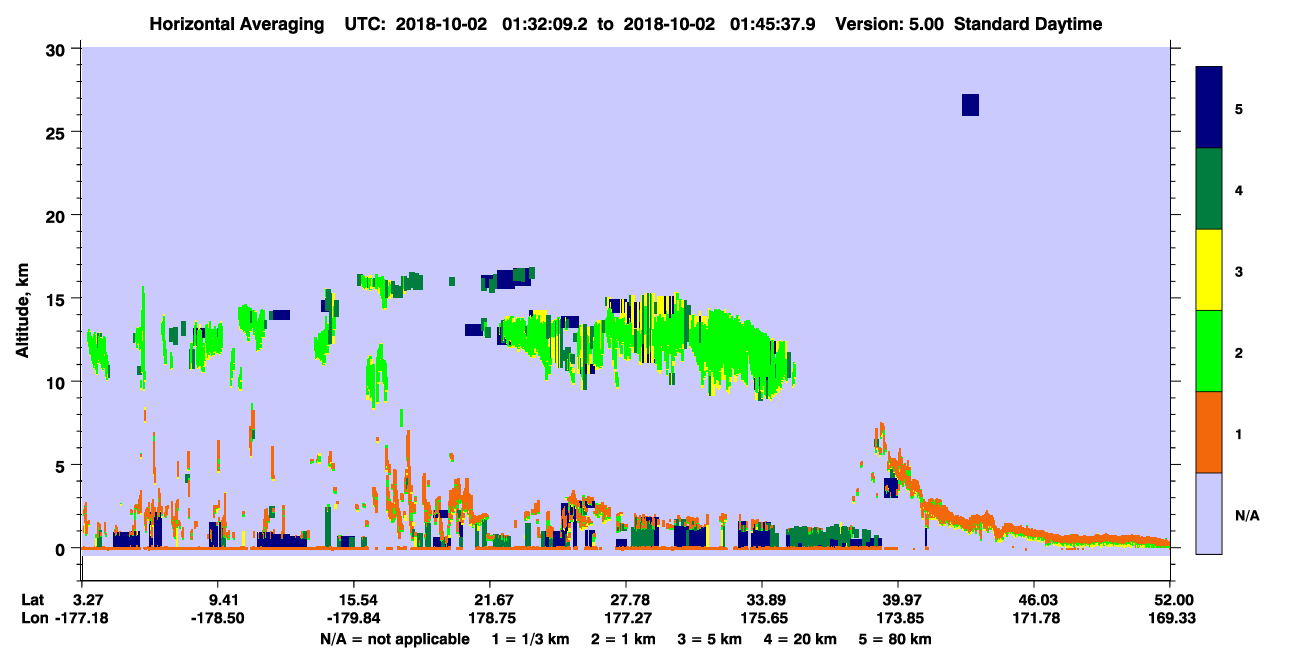Click the lavender N/A colorbar segment
Viewport: 1300px width, 667px height.
pyautogui.click(x=1209, y=513)
